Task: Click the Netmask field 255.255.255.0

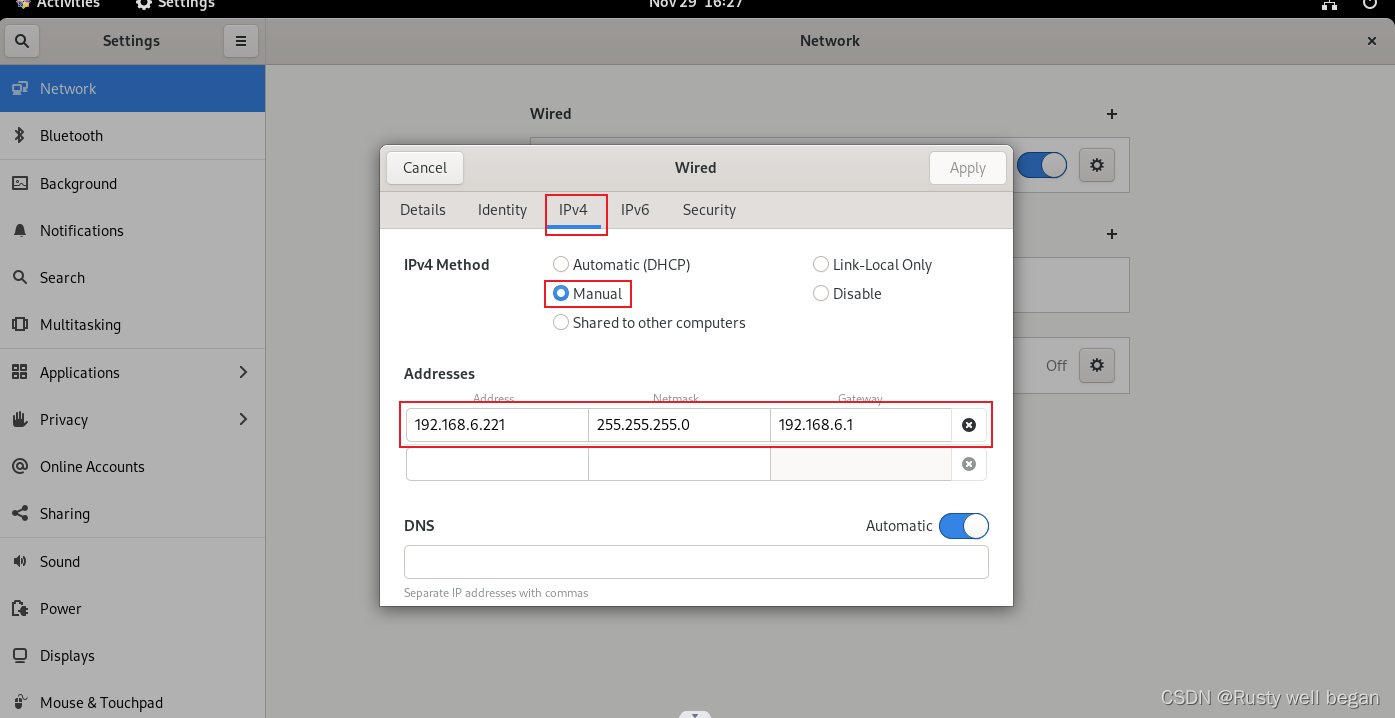Action: (679, 425)
